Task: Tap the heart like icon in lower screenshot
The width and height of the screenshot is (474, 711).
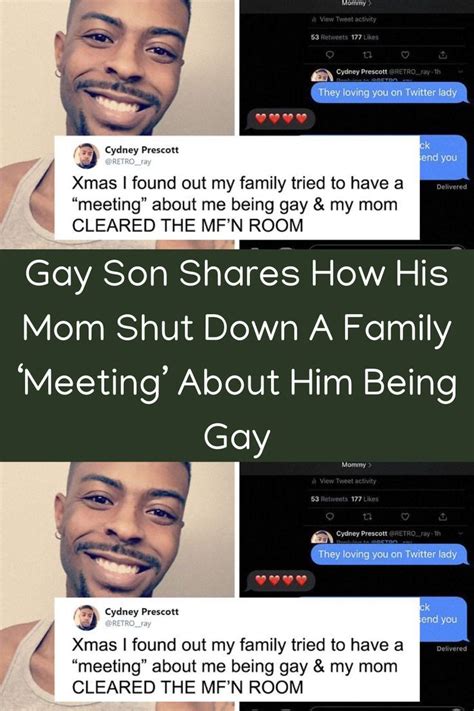Action: (x=406, y=516)
